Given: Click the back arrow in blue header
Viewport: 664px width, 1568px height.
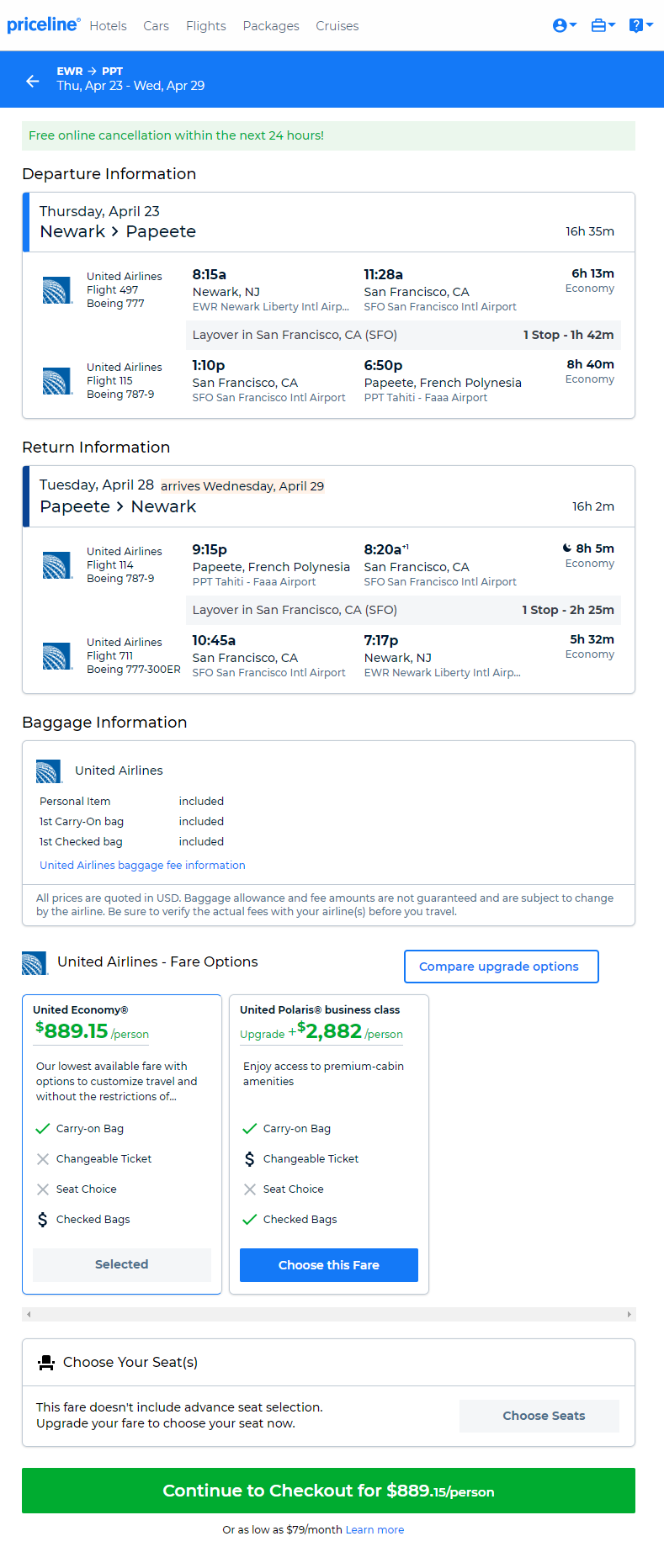Looking at the screenshot, I should (32, 81).
